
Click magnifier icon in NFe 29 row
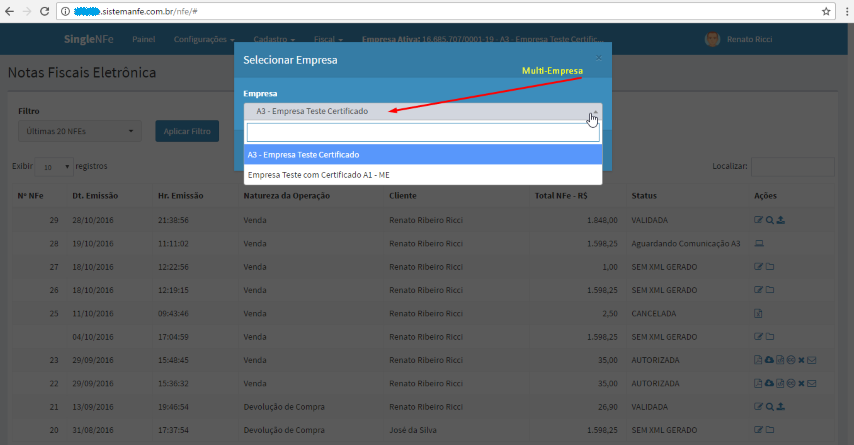click(769, 219)
